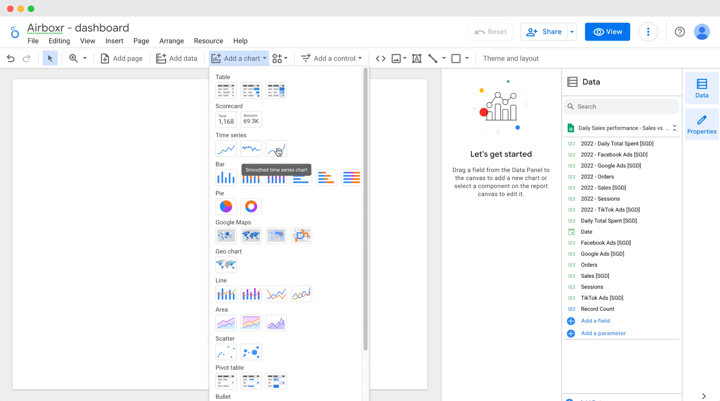Screen dimensions: 720x401
Task: Expand the line type dropdown arrow
Action: (x=444, y=58)
